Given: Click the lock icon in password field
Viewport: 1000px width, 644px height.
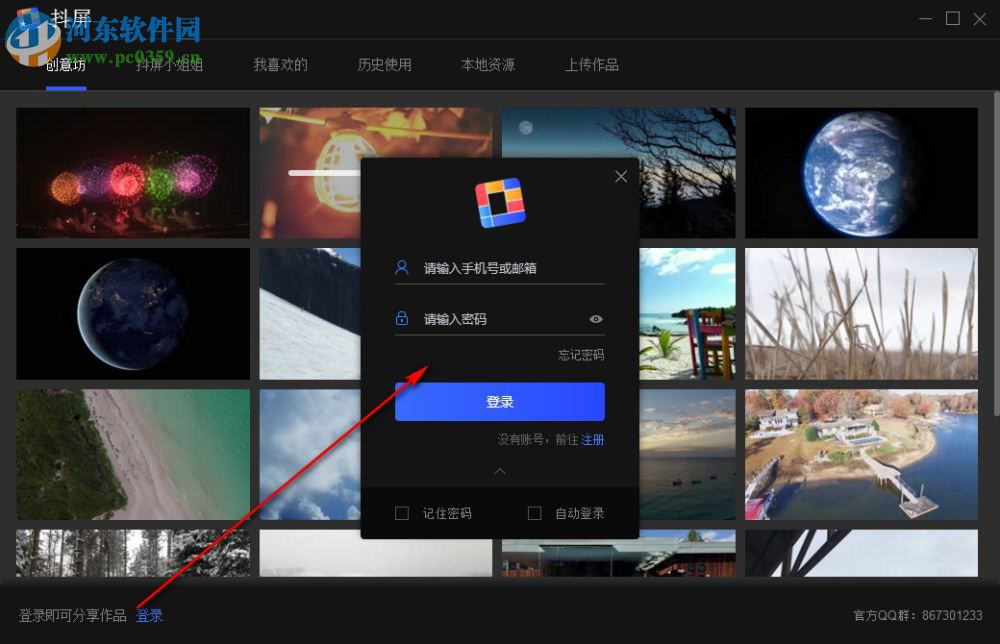Looking at the screenshot, I should coord(402,318).
